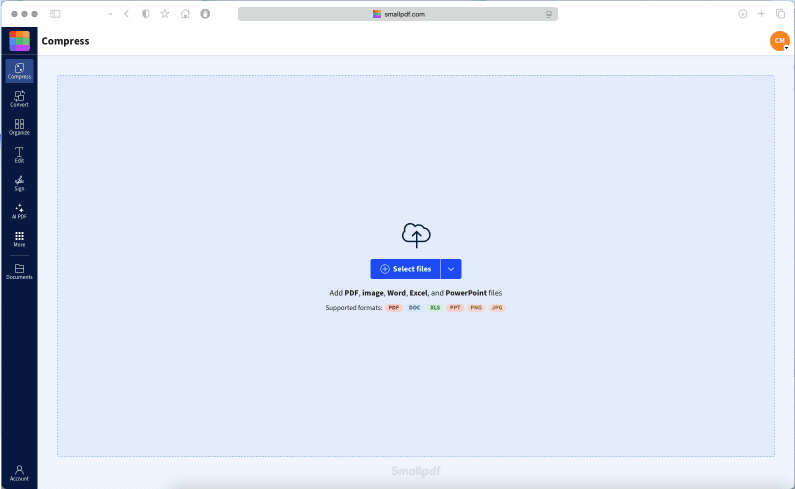The width and height of the screenshot is (795, 489).
Task: Open the Edit tool in sidebar
Action: coord(19,155)
